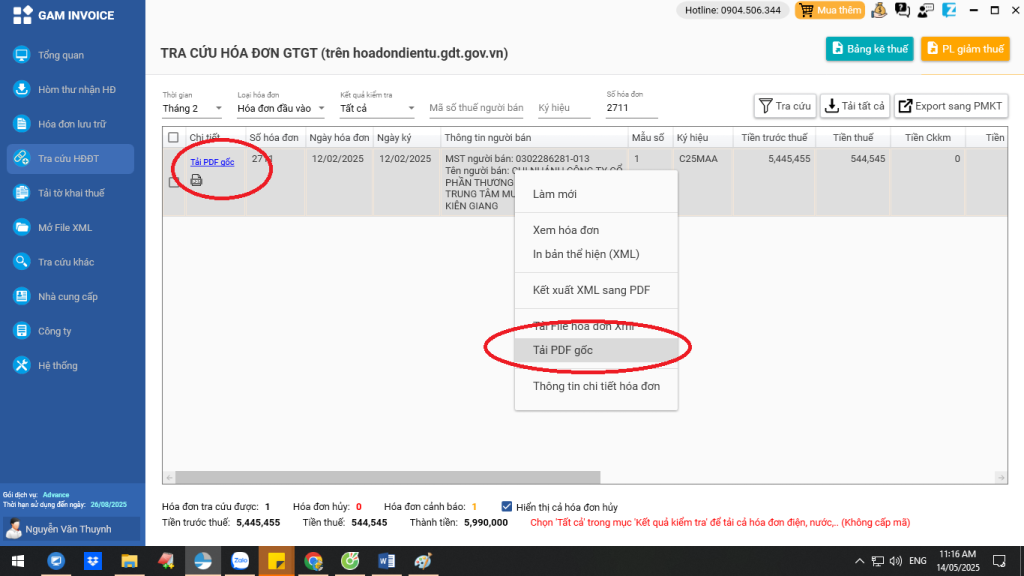Image resolution: width=1024 pixels, height=576 pixels.
Task: Open Dropbox from the taskbar
Action: [93, 561]
